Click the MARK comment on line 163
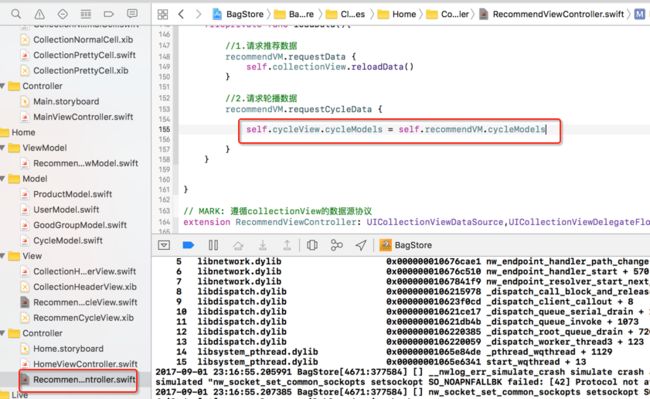The image size is (650, 399). tap(277, 211)
